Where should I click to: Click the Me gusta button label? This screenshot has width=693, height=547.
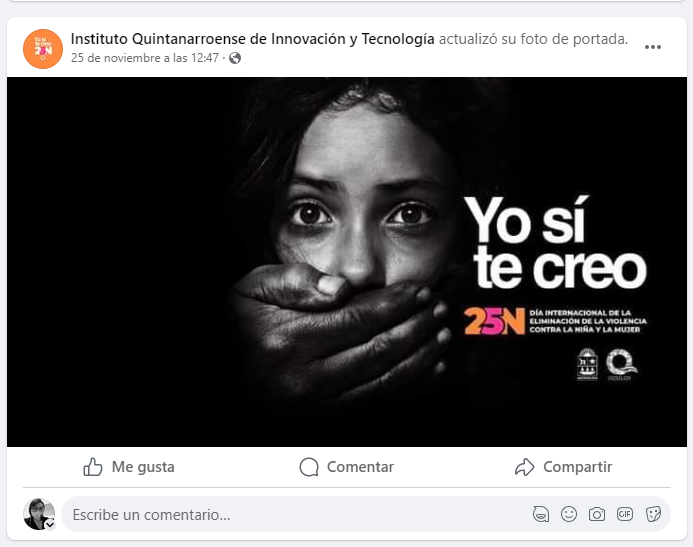[143, 467]
